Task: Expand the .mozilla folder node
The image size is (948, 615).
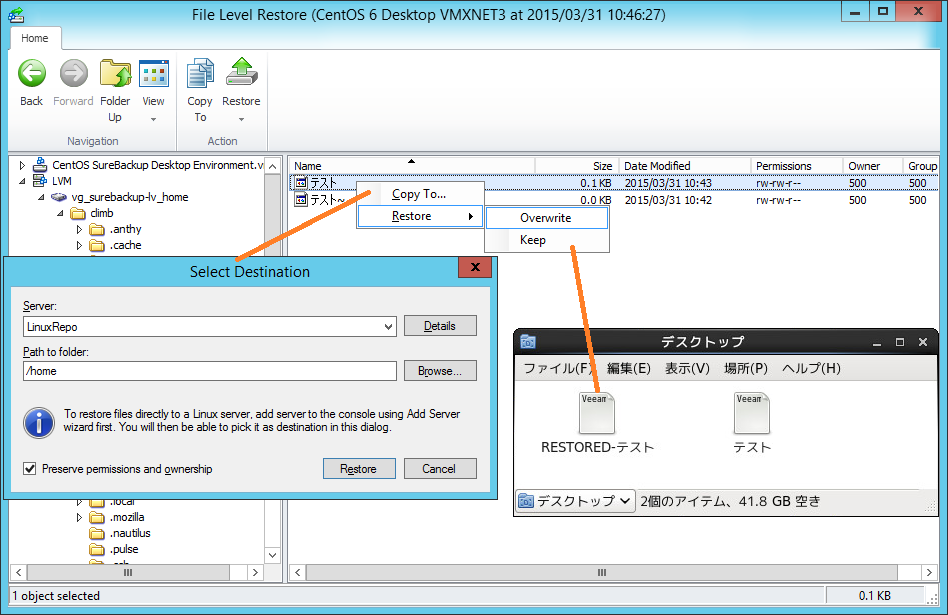Action: 79,517
